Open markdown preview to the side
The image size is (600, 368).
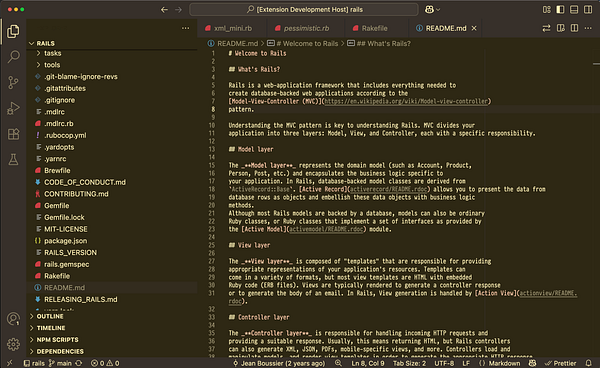[x=561, y=28]
